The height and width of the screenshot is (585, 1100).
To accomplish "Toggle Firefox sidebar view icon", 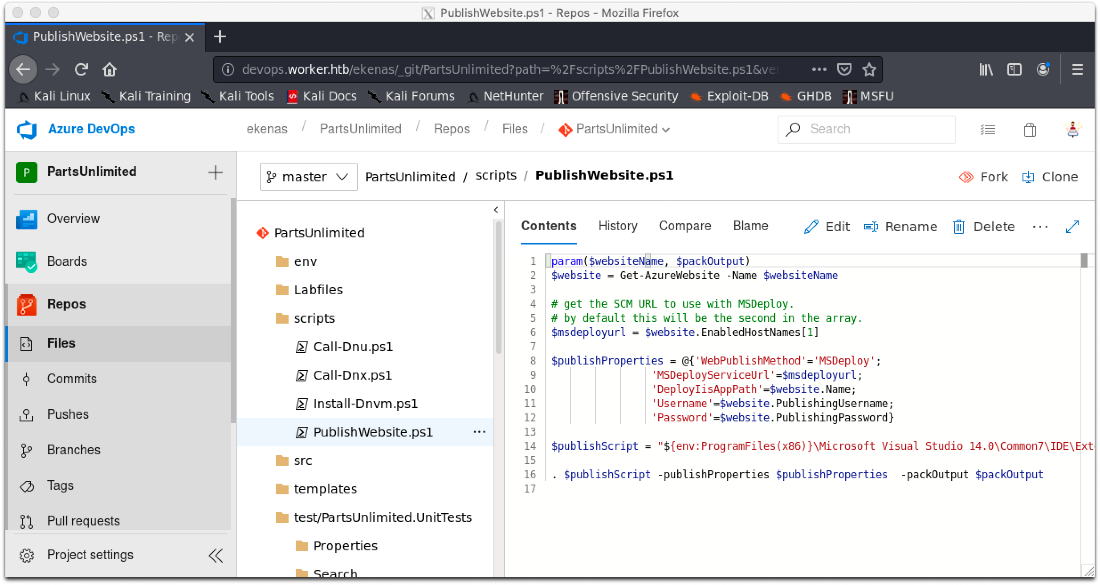I will coord(1014,69).
